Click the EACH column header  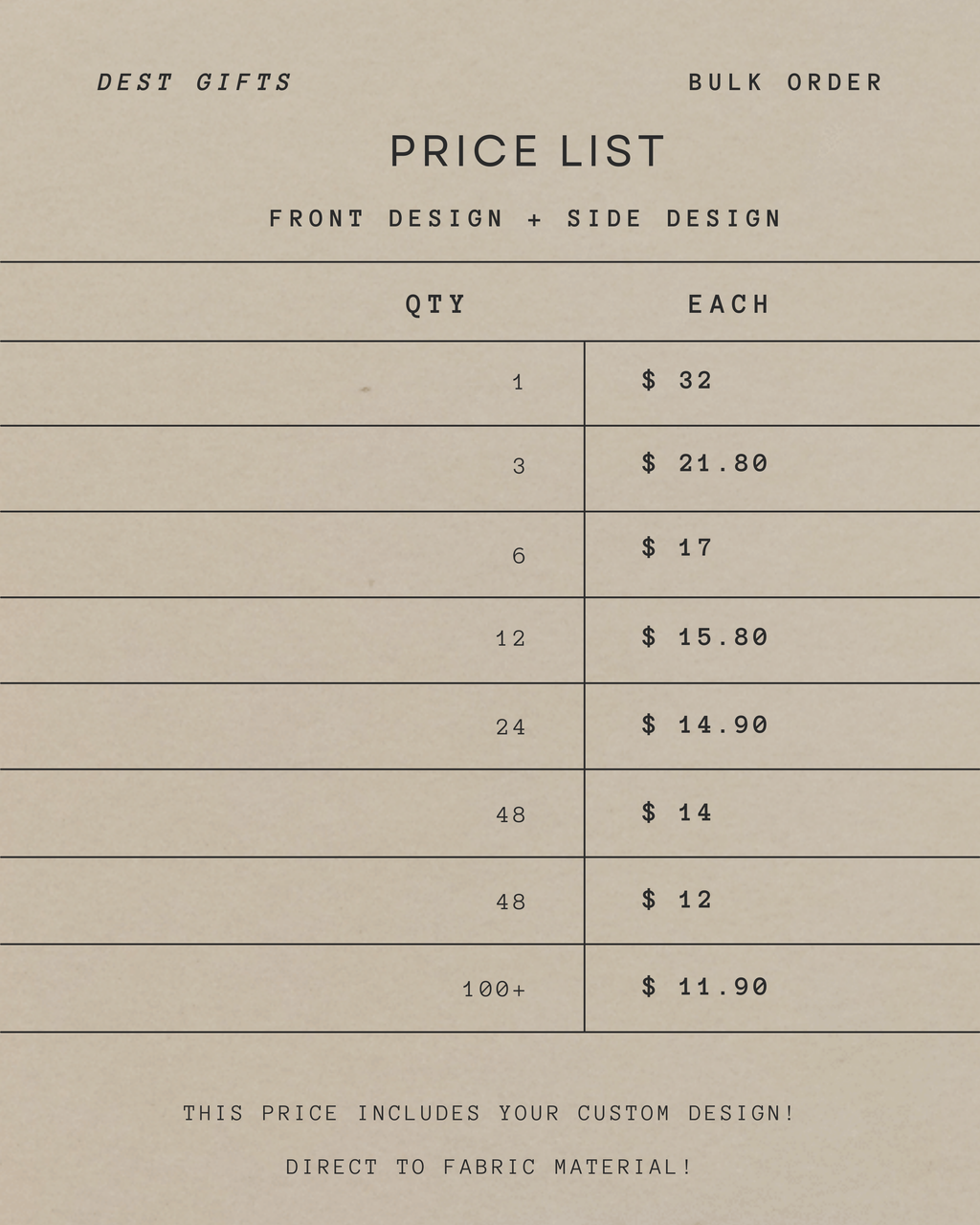tap(728, 304)
